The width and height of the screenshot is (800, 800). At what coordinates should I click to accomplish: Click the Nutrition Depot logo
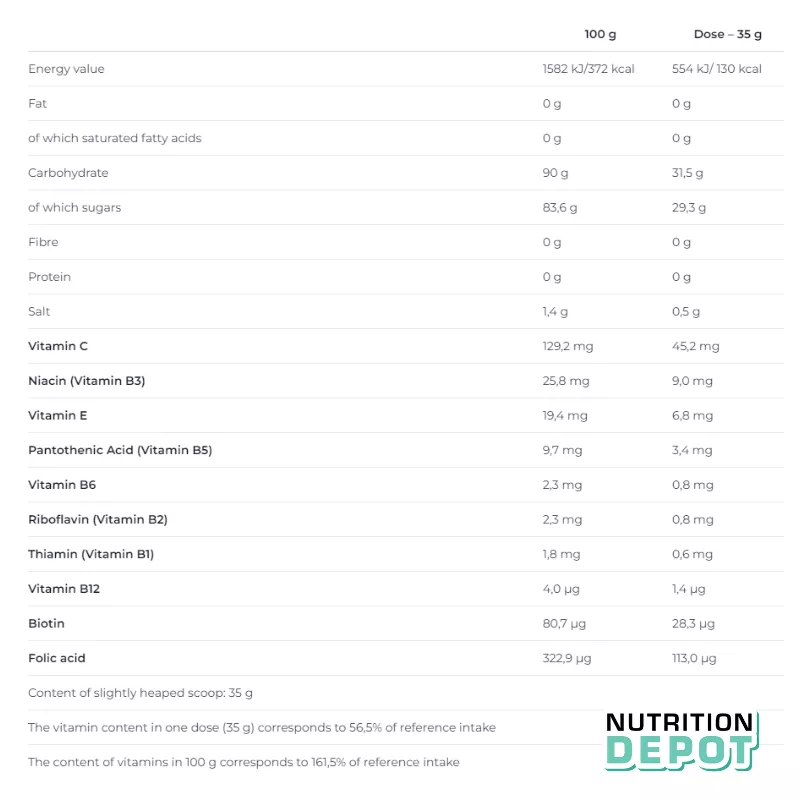coord(682,741)
